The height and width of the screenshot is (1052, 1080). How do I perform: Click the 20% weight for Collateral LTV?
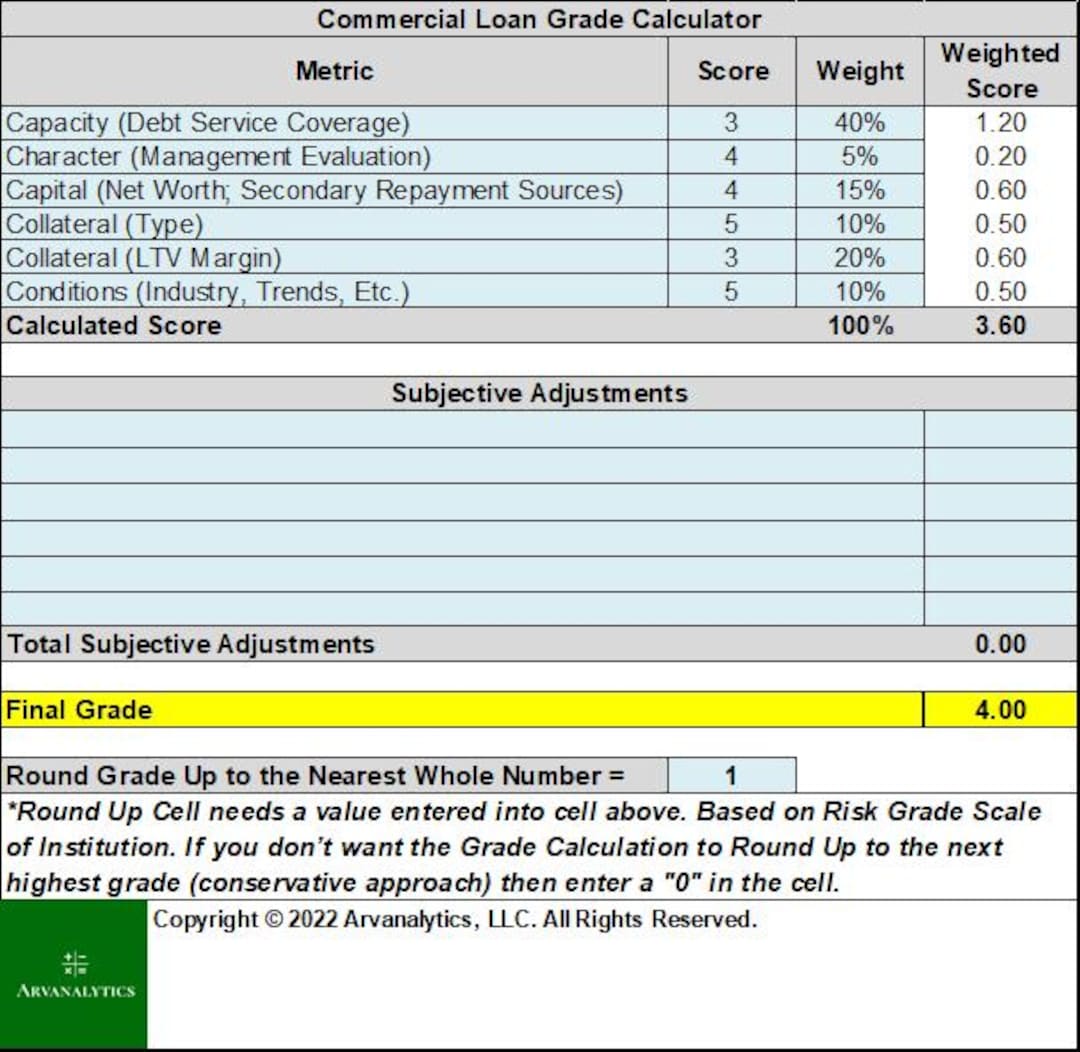(x=860, y=258)
